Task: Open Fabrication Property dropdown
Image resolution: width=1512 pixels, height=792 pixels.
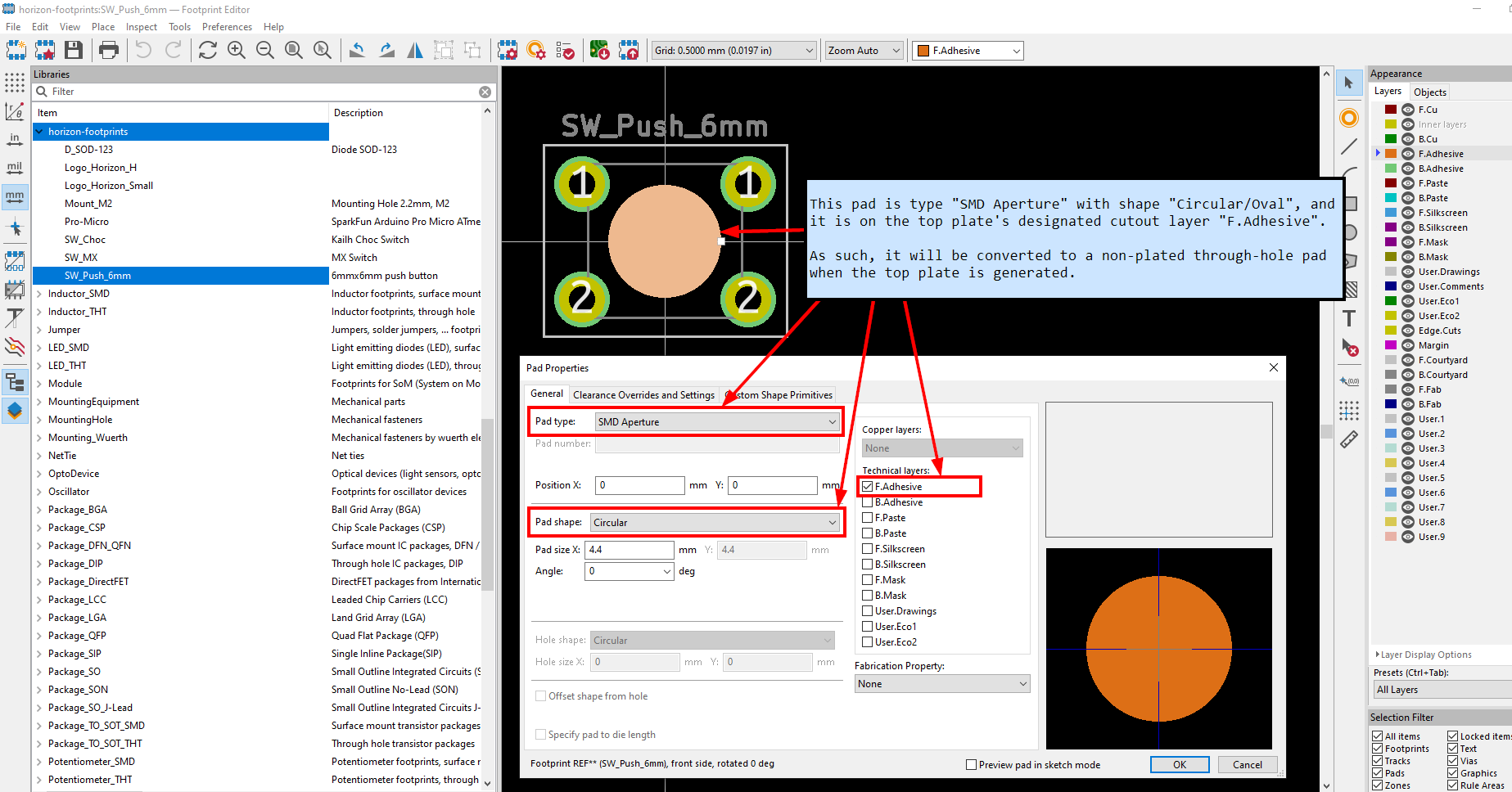Action: coord(942,684)
